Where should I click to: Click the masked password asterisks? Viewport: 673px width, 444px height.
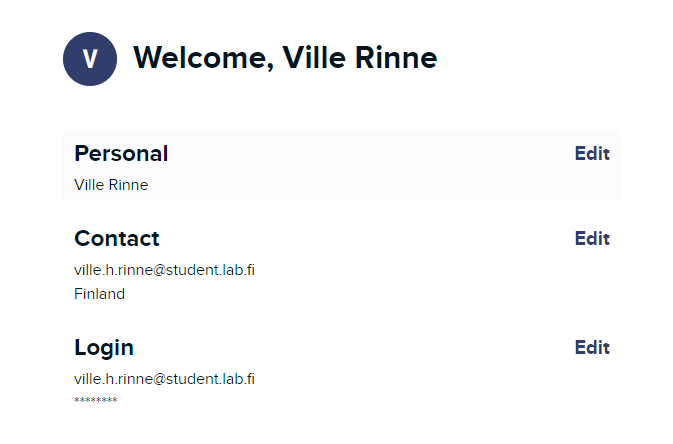96,401
